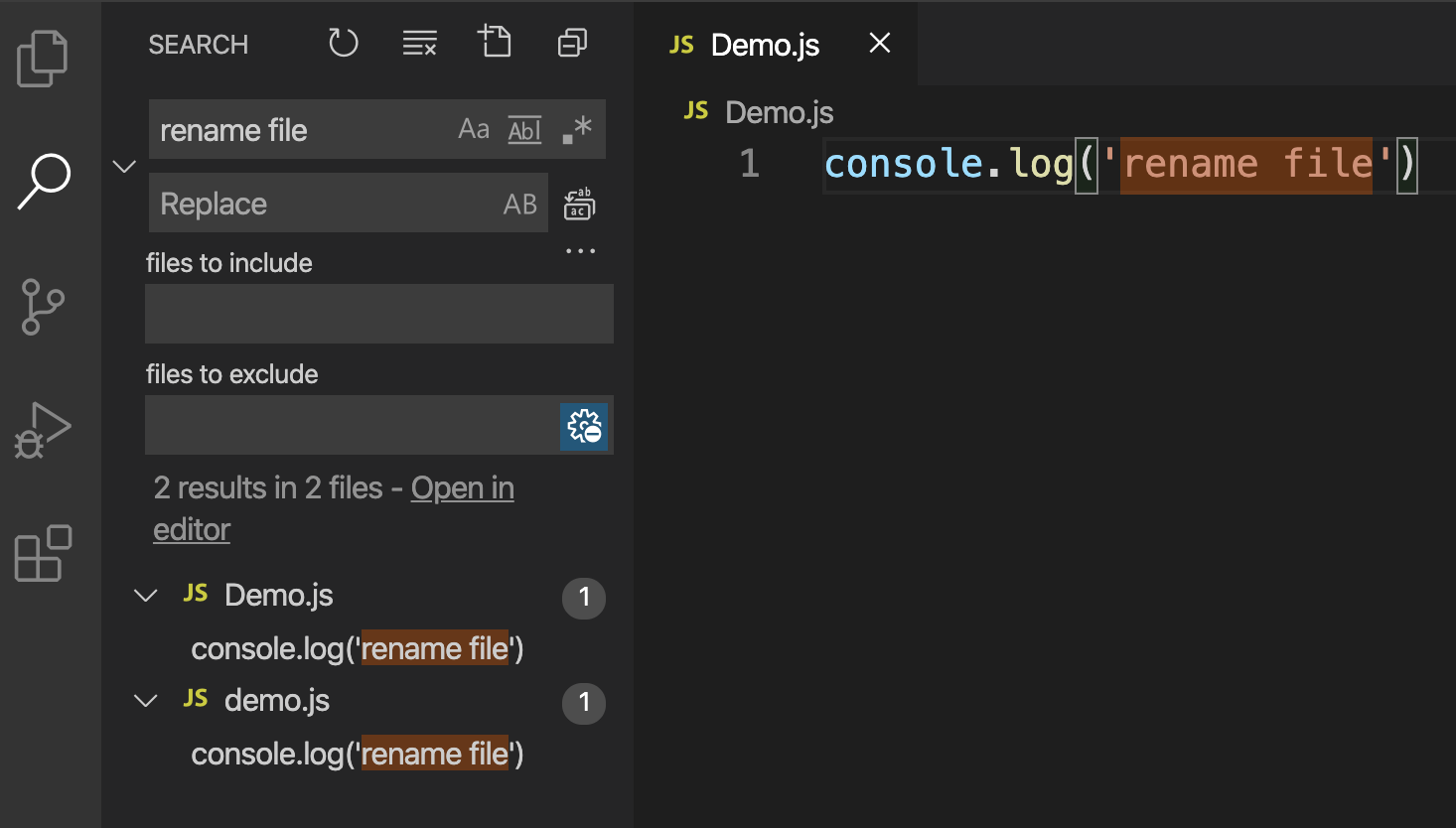Screen dimensions: 1456x828
Task: Collapse the replace input row
Action: click(124, 166)
